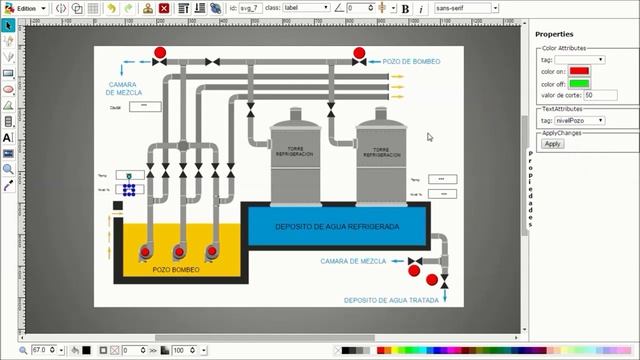Pick the yellow color from palette
The height and width of the screenshot is (360, 640).
[x=396, y=350]
